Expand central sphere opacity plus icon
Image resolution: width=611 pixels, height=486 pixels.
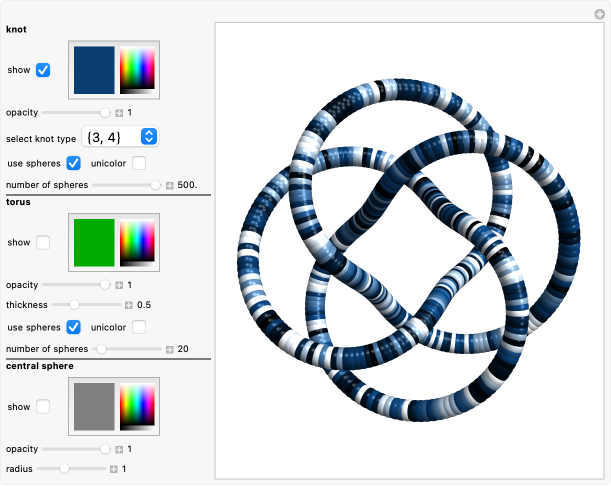(119, 450)
